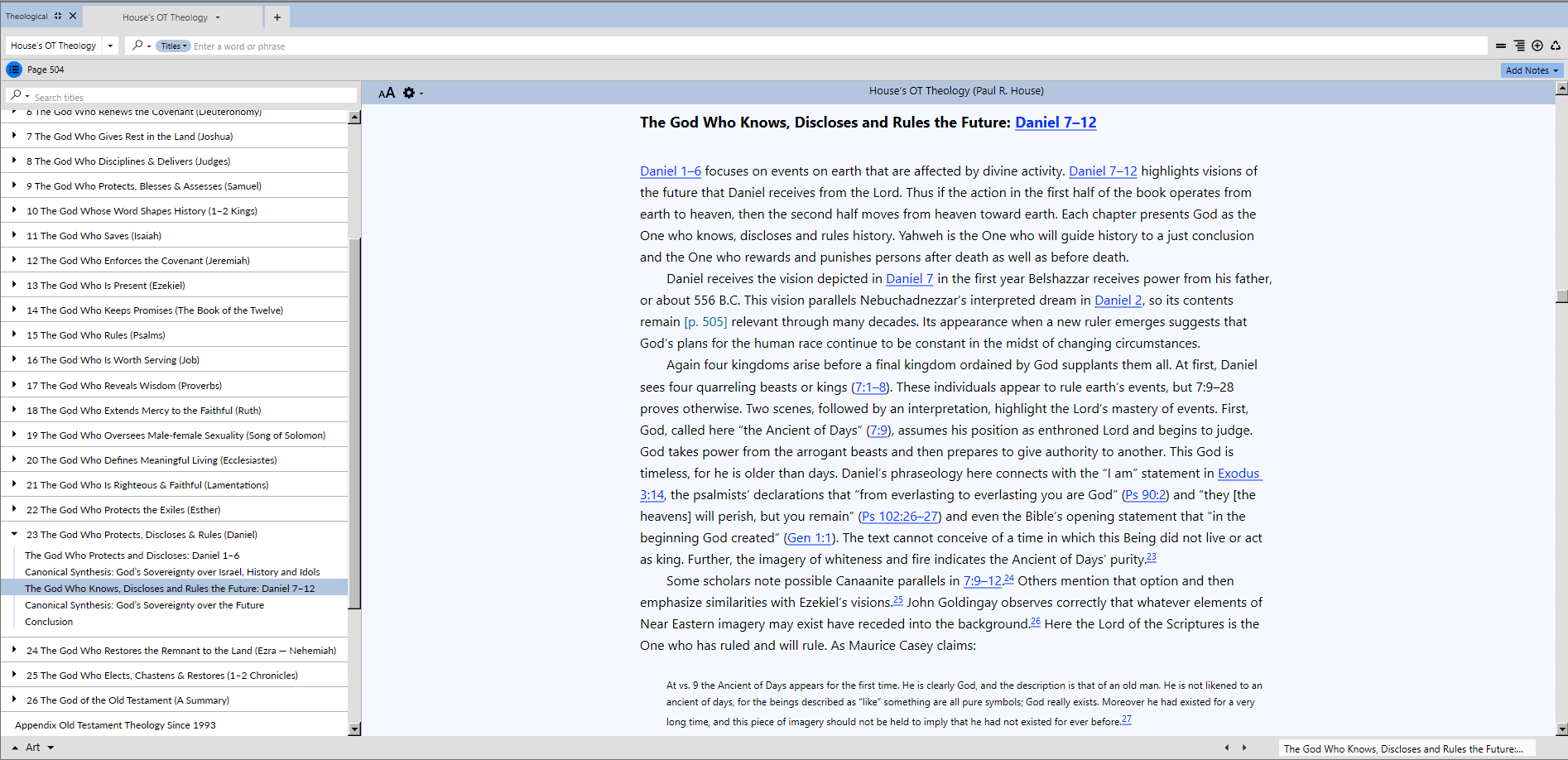
Task: Open the gear display settings menu
Action: click(x=409, y=93)
